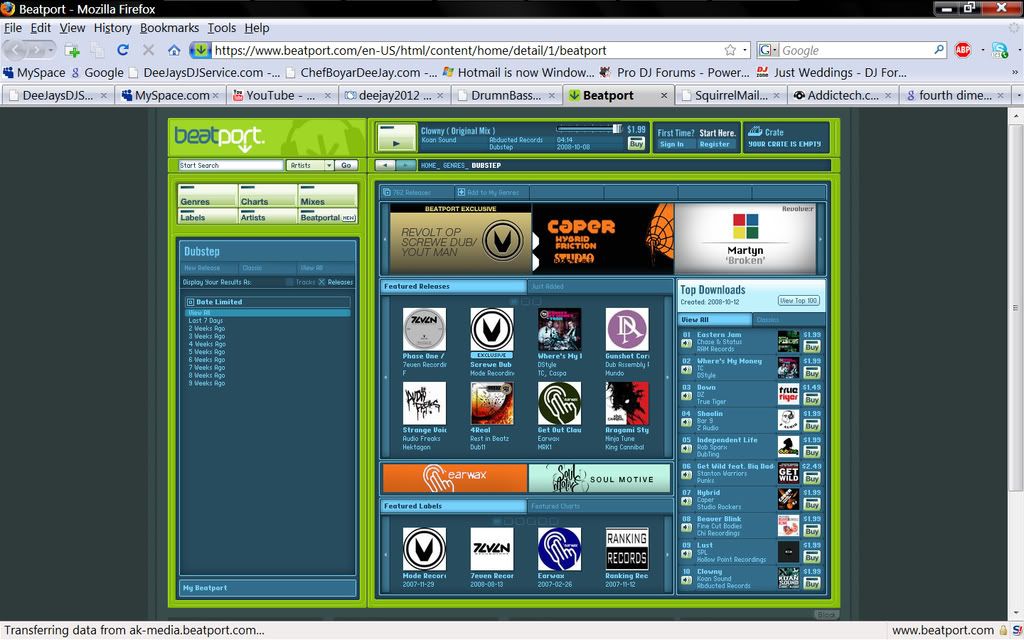
Task: Enable the Tracks display checkbox
Action: tap(290, 282)
